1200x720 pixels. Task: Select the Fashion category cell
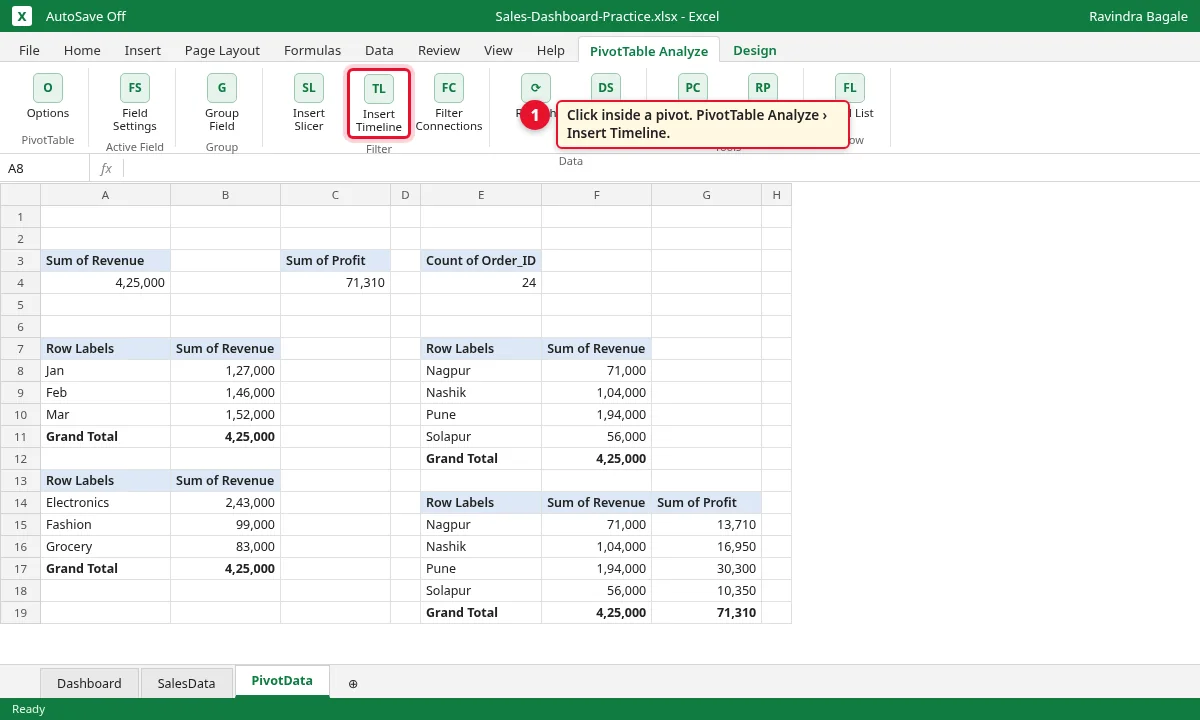pos(106,524)
